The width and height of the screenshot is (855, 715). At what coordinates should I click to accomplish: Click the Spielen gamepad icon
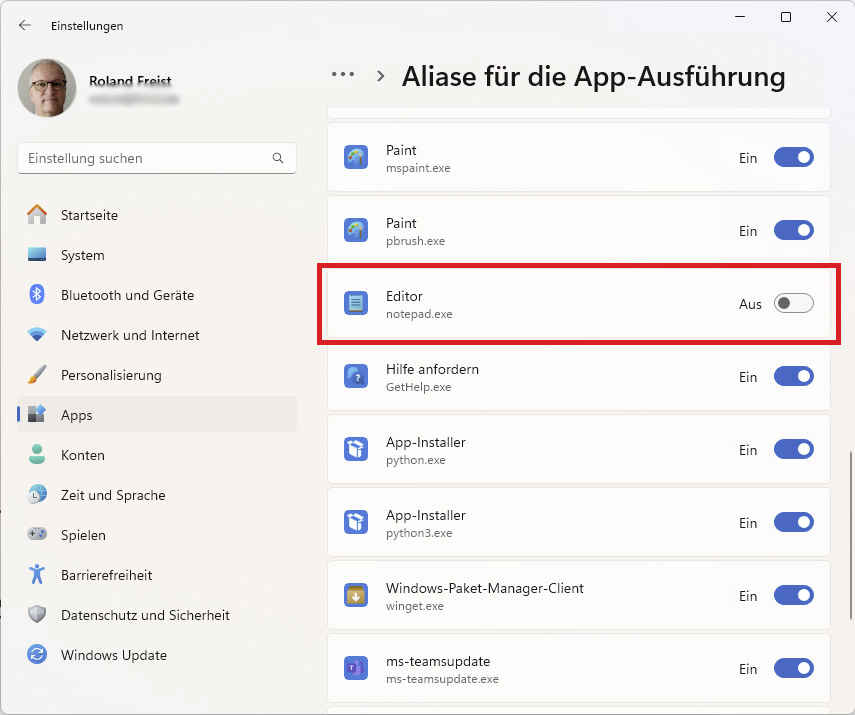(x=37, y=534)
